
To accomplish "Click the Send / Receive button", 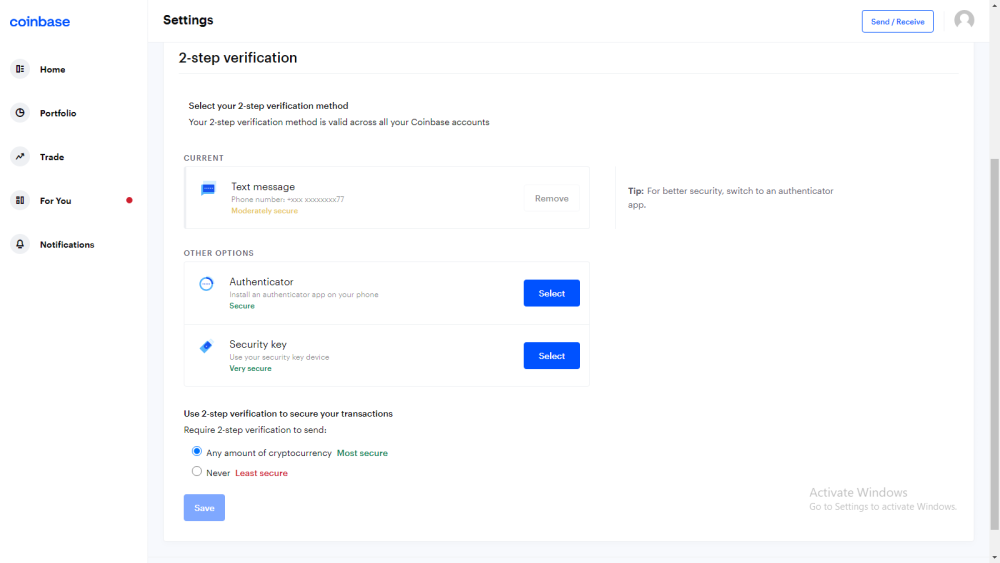I will pos(897,21).
